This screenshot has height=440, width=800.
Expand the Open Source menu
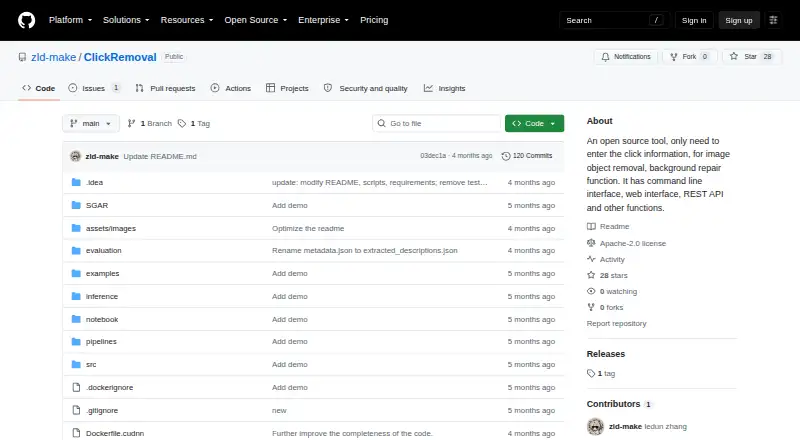tap(256, 20)
